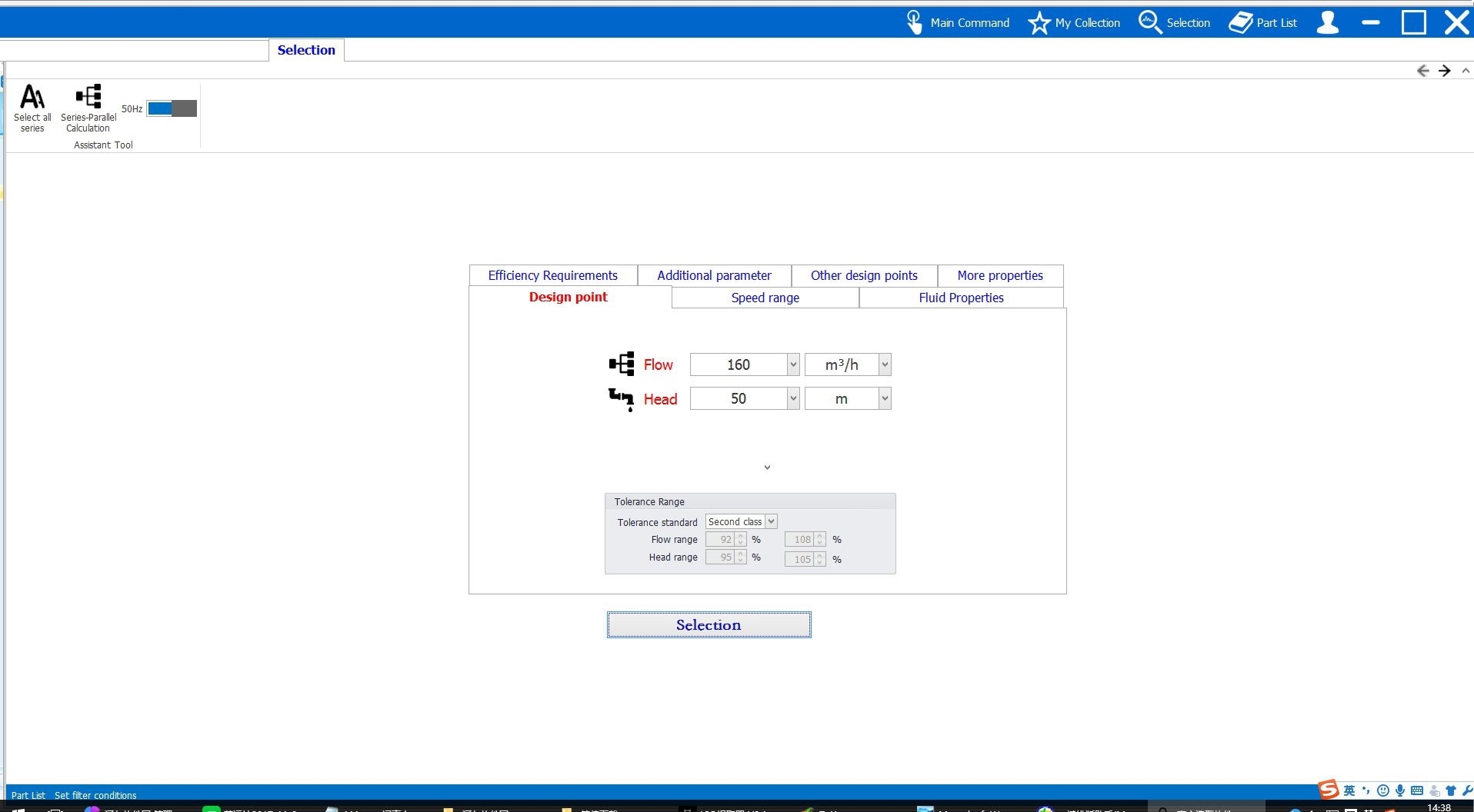Screen dimensions: 1474x812
Task: Expand the Tolerance standard dropdown
Action: click(x=771, y=521)
